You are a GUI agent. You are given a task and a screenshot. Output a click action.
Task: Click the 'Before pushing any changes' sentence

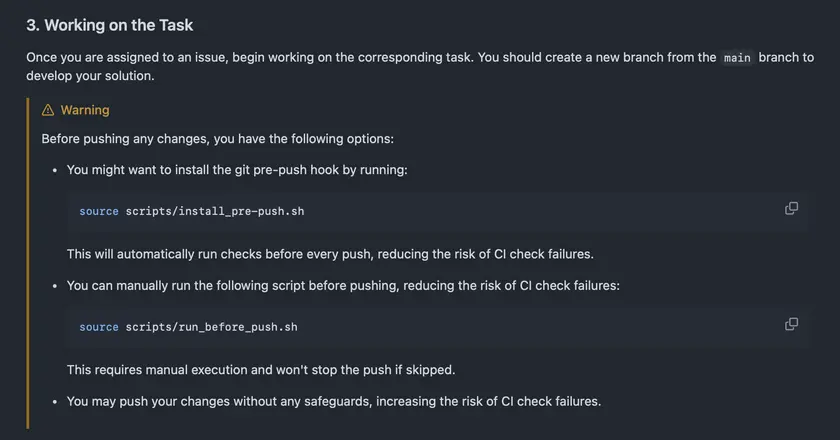tap(218, 139)
